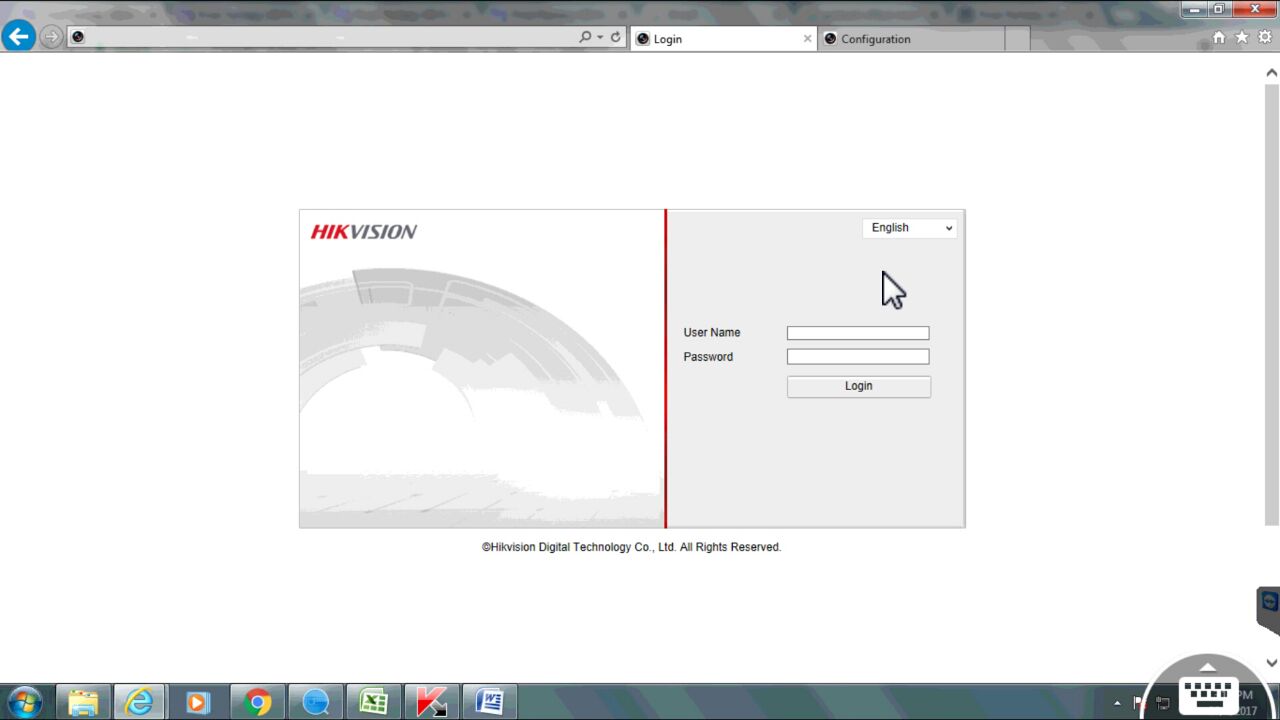
Task: Close the browser window
Action: (1255, 9)
